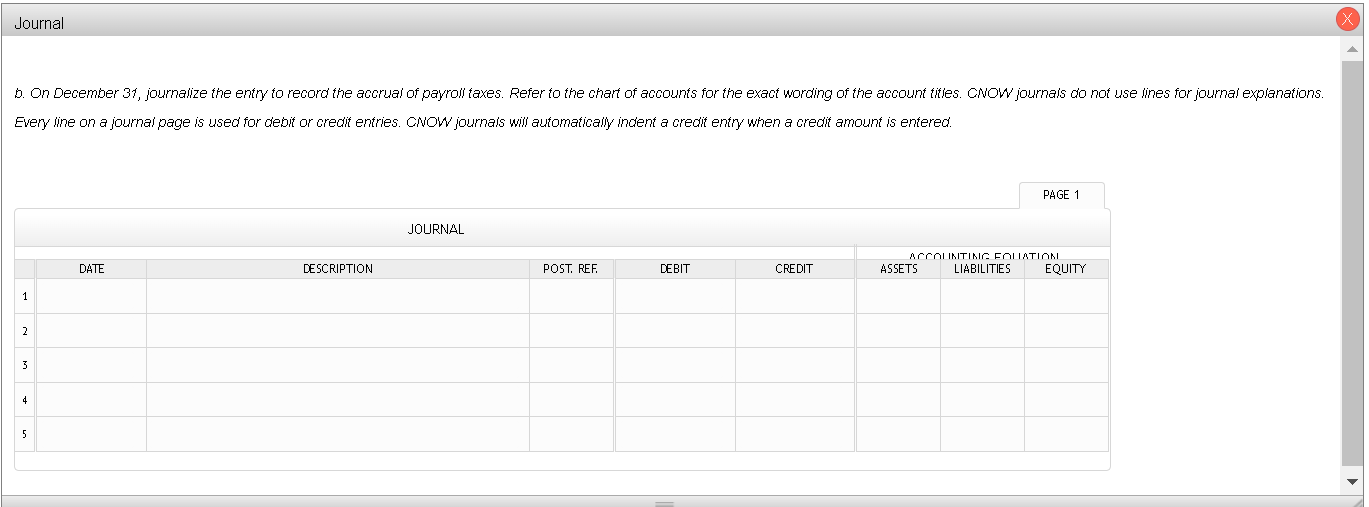Click the Description cell in row 2
Image resolution: width=1369 pixels, height=507 pixels.
tap(338, 331)
